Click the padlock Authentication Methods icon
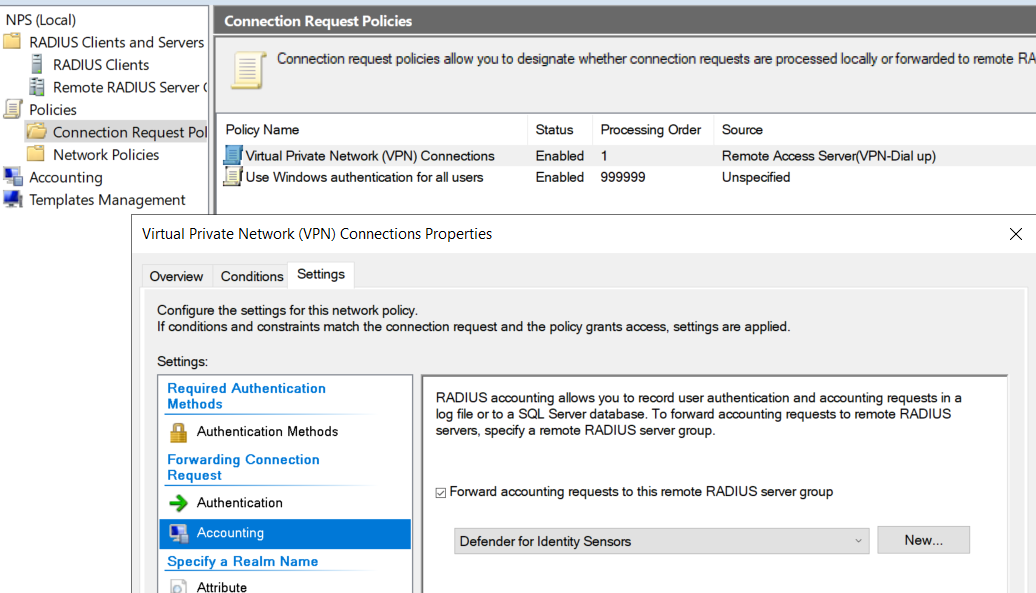The height and width of the screenshot is (593, 1036). [x=178, y=432]
